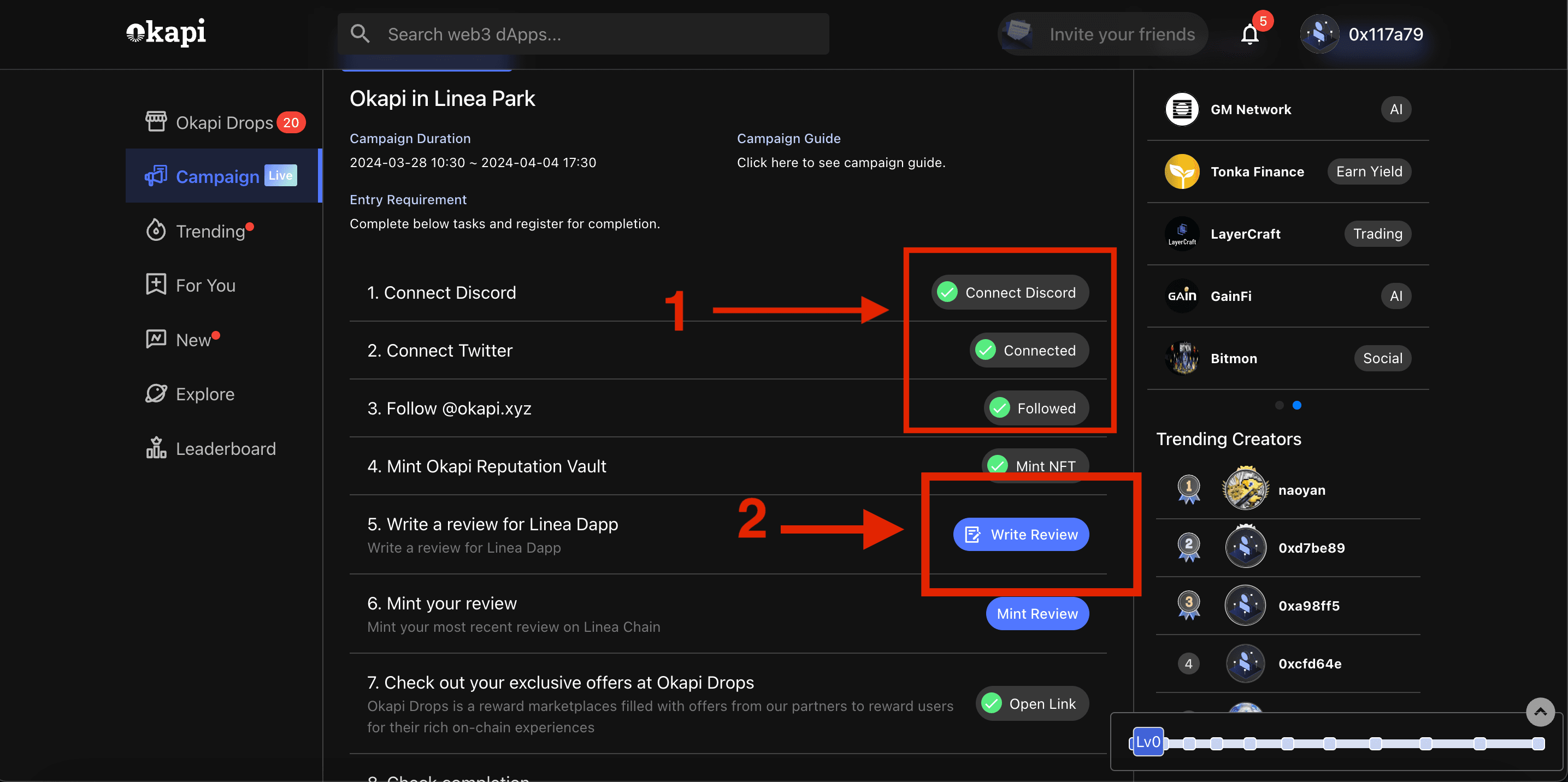Screen dimensions: 1568x782
Task: Open the campaign guide link
Action: [x=841, y=163]
